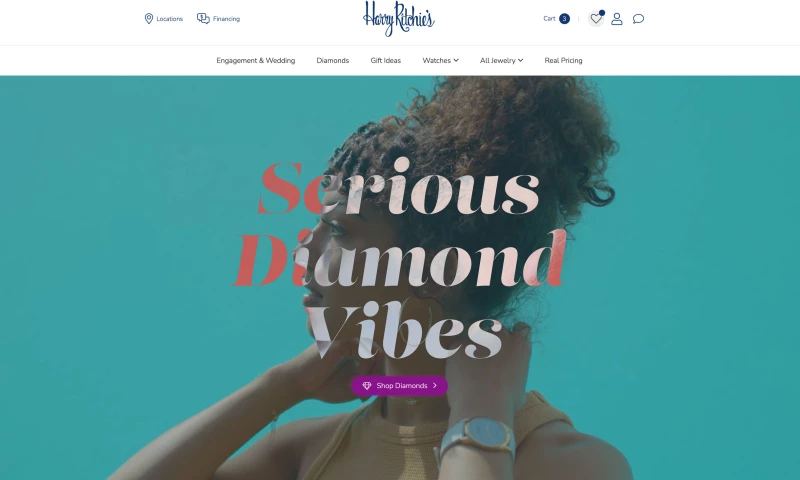Image resolution: width=800 pixels, height=480 pixels.
Task: Go home via Harry Ritchie's logo
Action: [398, 19]
